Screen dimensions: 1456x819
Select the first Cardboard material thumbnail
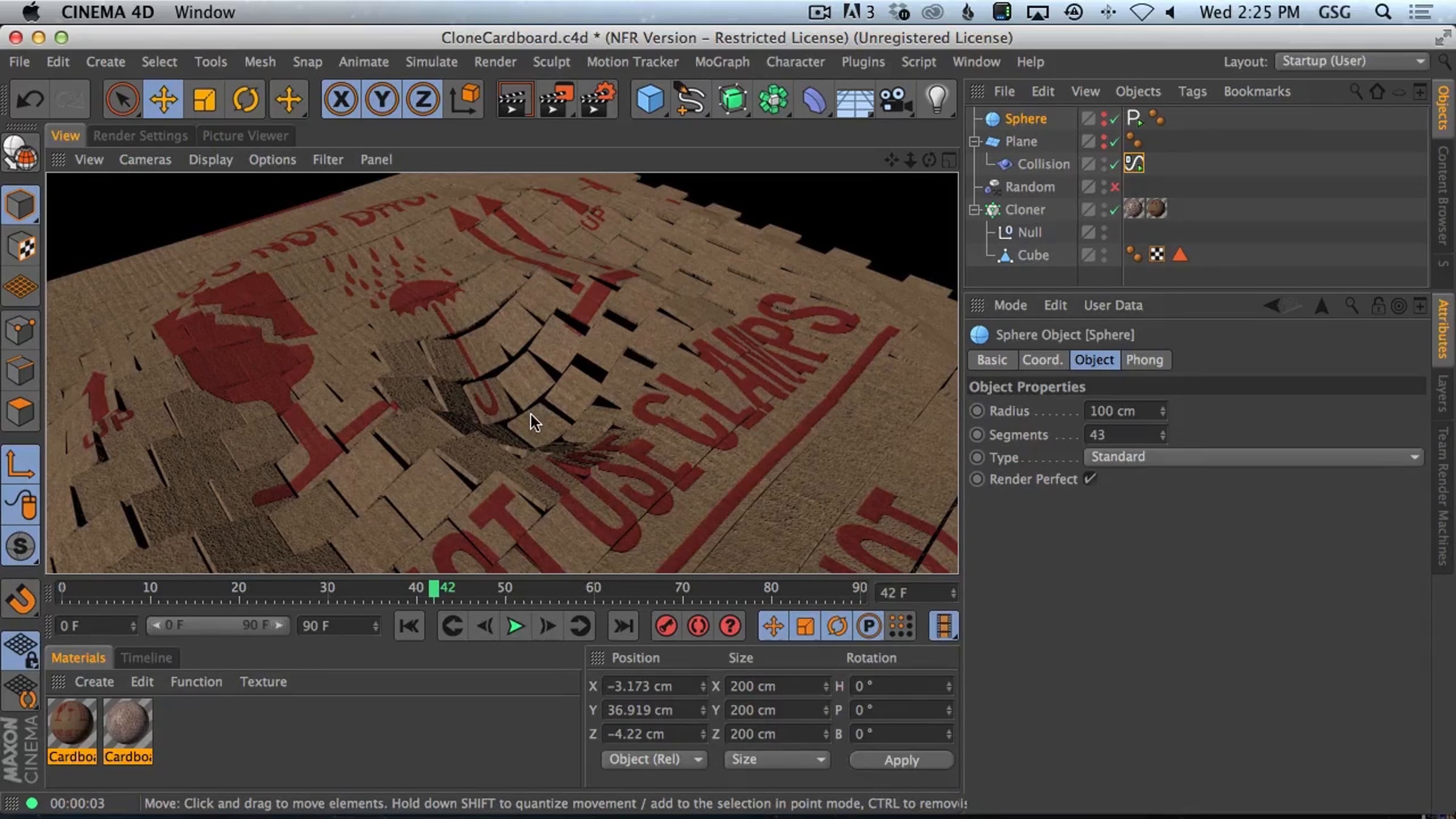(x=72, y=724)
